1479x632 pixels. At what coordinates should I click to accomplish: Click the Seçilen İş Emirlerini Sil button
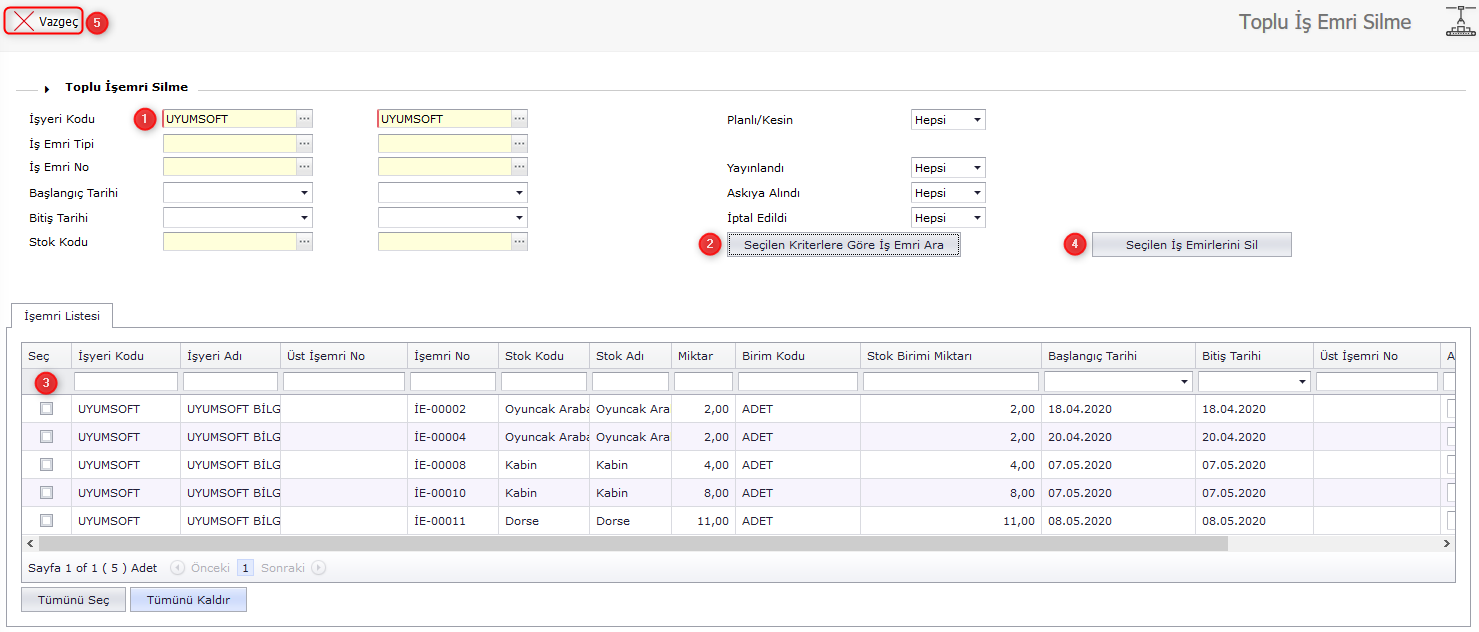[x=1191, y=245]
